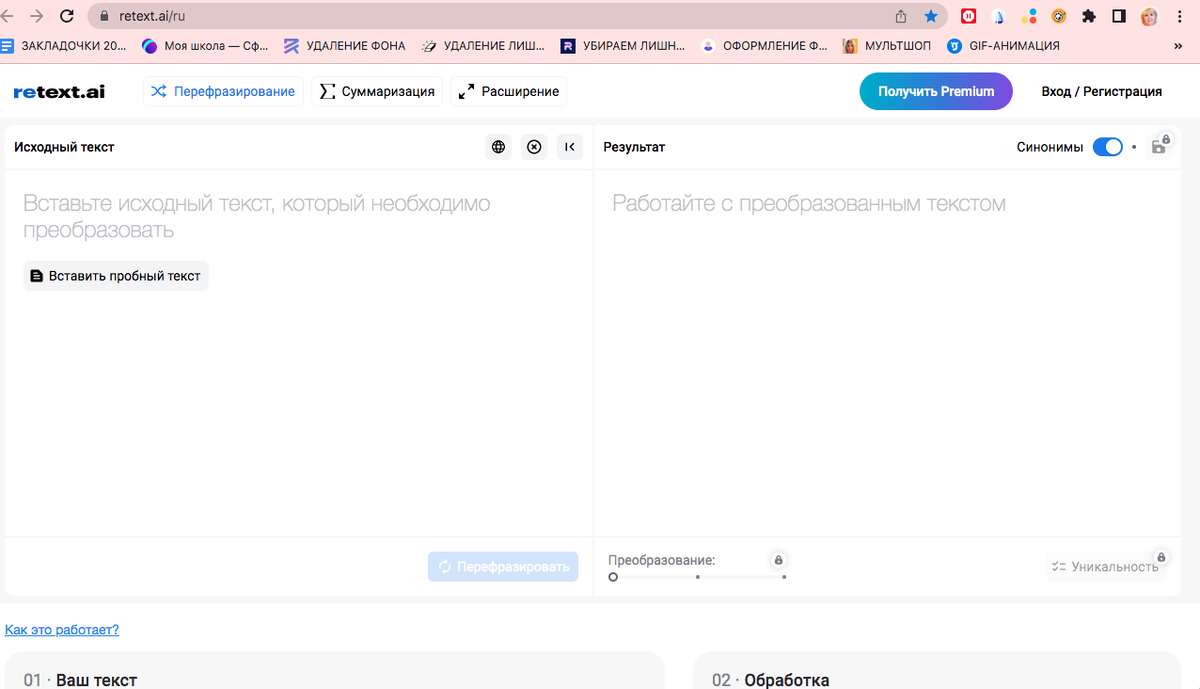Toggle the browser side panel icon
The width and height of the screenshot is (1200, 689).
[1119, 16]
